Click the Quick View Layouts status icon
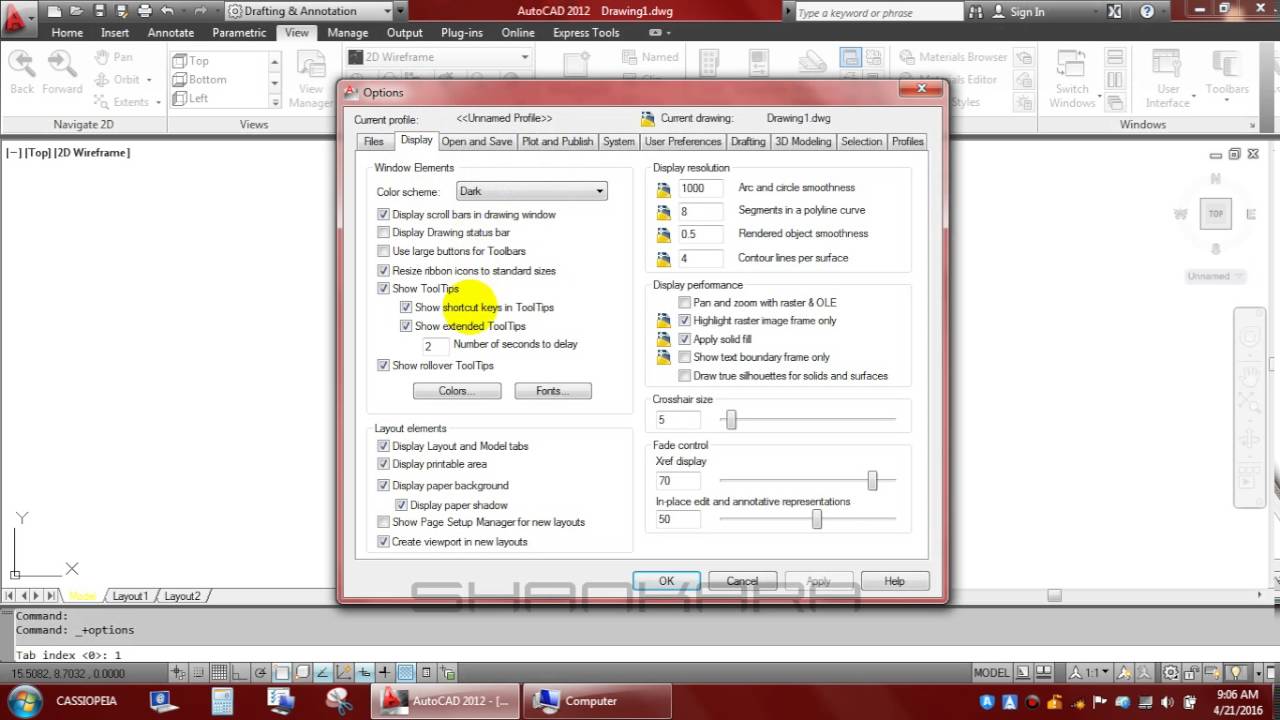This screenshot has width=1280, height=720. [x=1022, y=672]
